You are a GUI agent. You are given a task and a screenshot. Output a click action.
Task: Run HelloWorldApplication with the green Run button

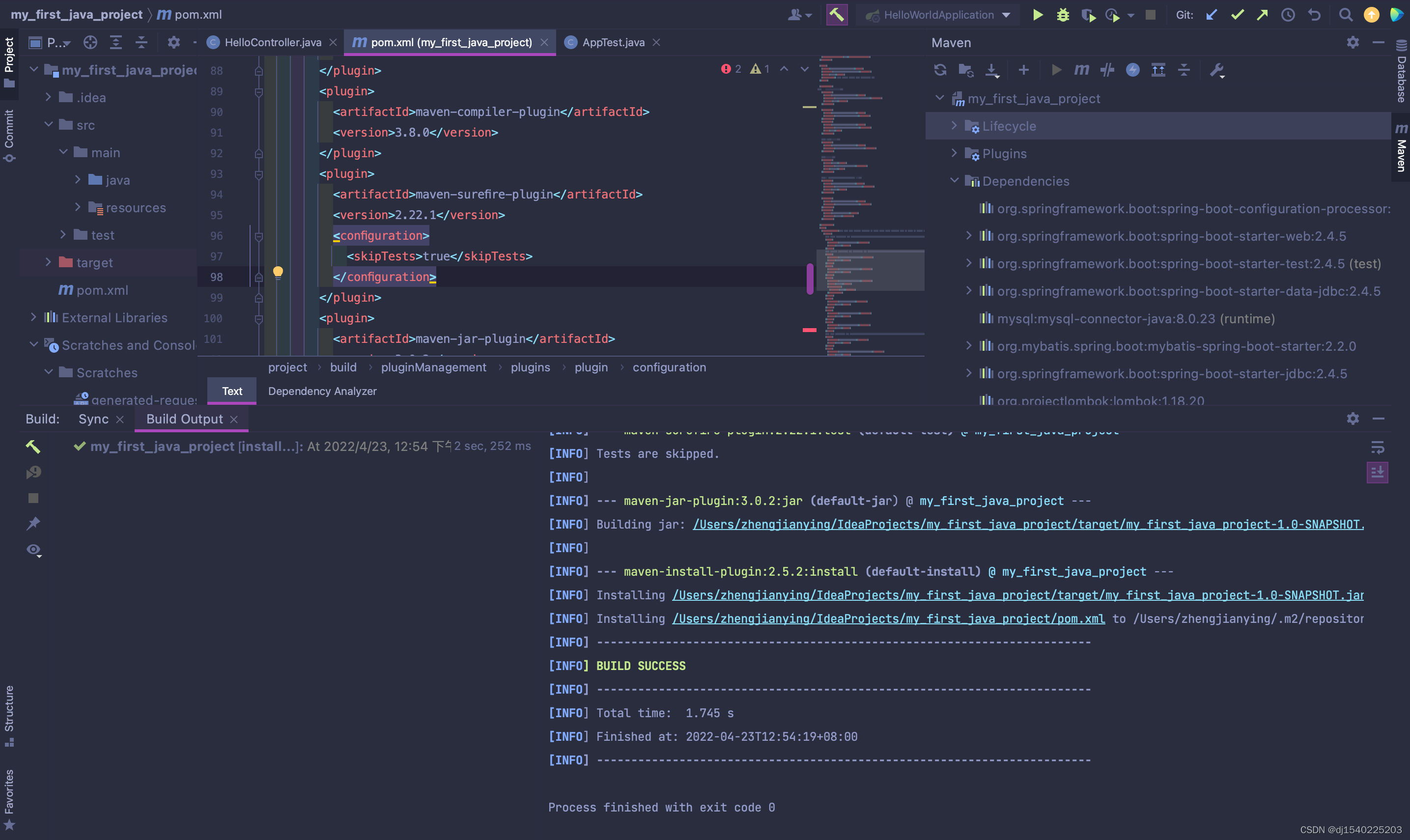1038,15
